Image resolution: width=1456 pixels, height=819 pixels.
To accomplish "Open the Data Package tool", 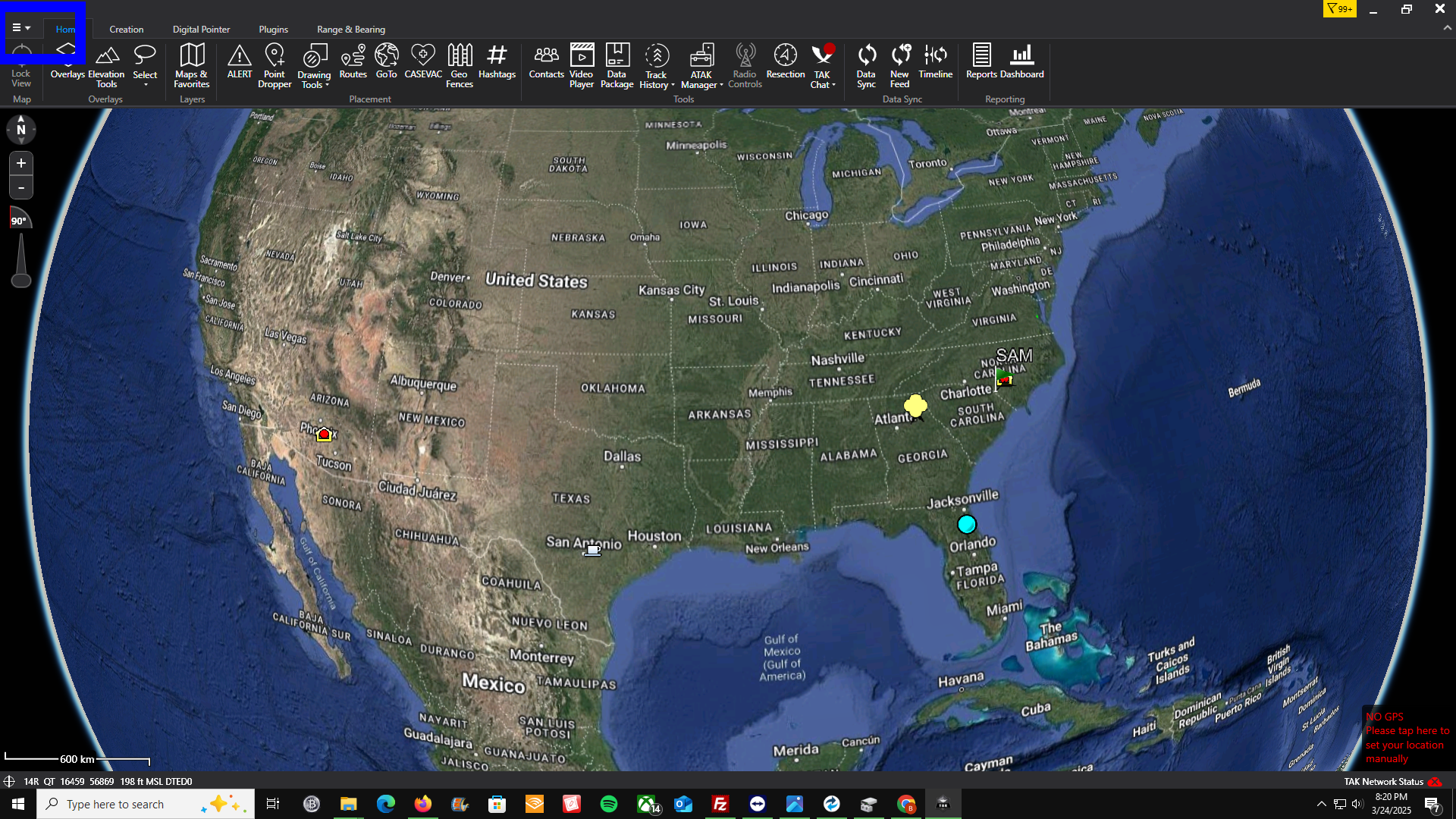I will (617, 66).
